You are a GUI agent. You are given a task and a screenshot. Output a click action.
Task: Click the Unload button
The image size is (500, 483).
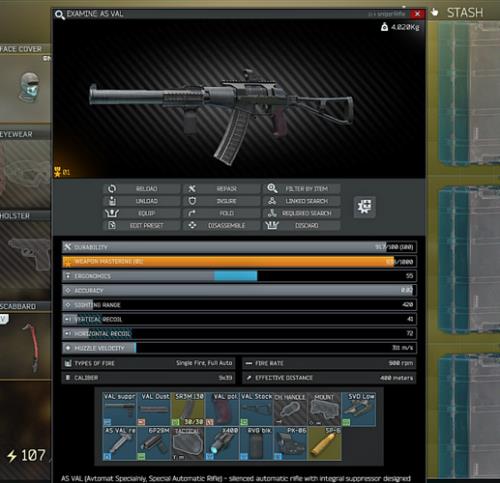(142, 201)
